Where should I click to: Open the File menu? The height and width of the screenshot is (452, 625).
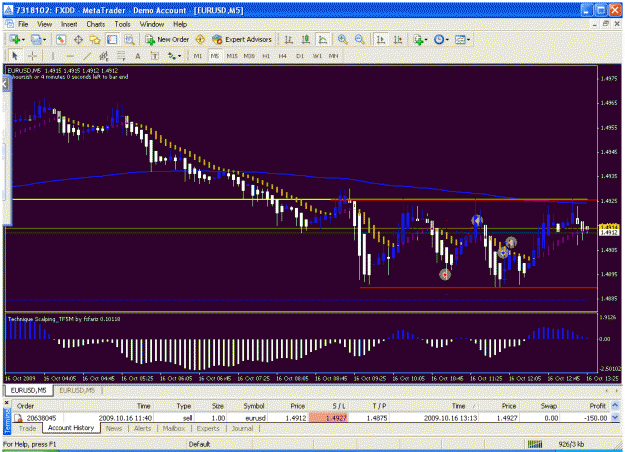pyautogui.click(x=23, y=24)
